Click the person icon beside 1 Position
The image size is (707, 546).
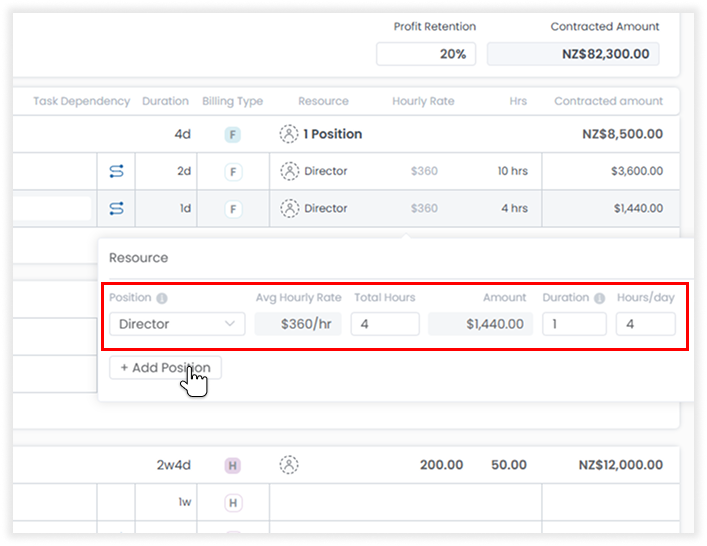coord(289,134)
